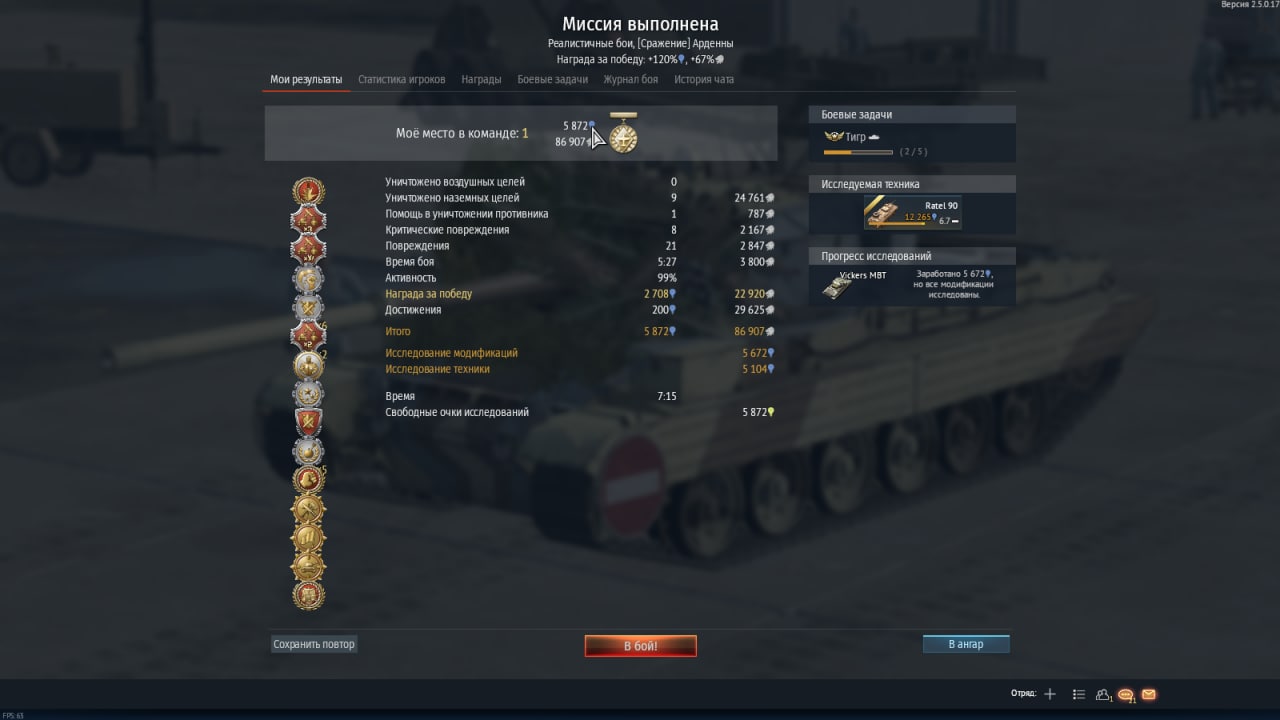
Task: Open the chat messages bubble icon
Action: point(1126,694)
